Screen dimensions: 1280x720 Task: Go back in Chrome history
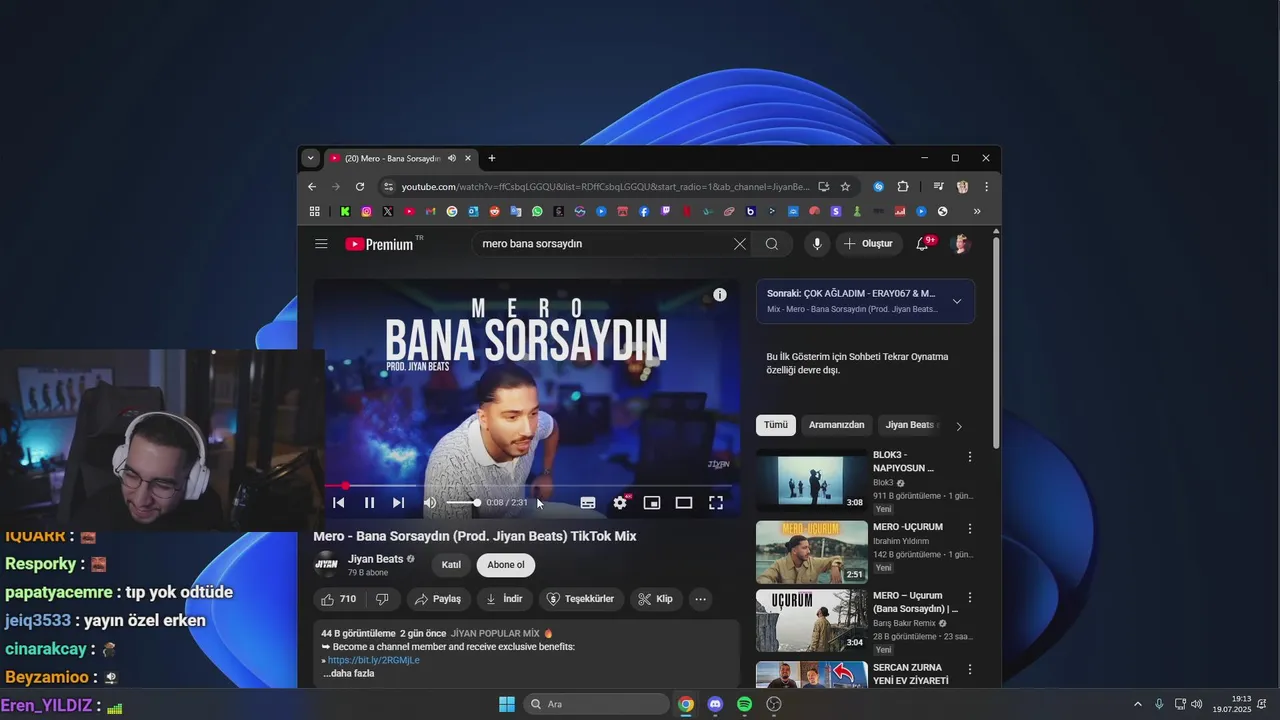[312, 186]
